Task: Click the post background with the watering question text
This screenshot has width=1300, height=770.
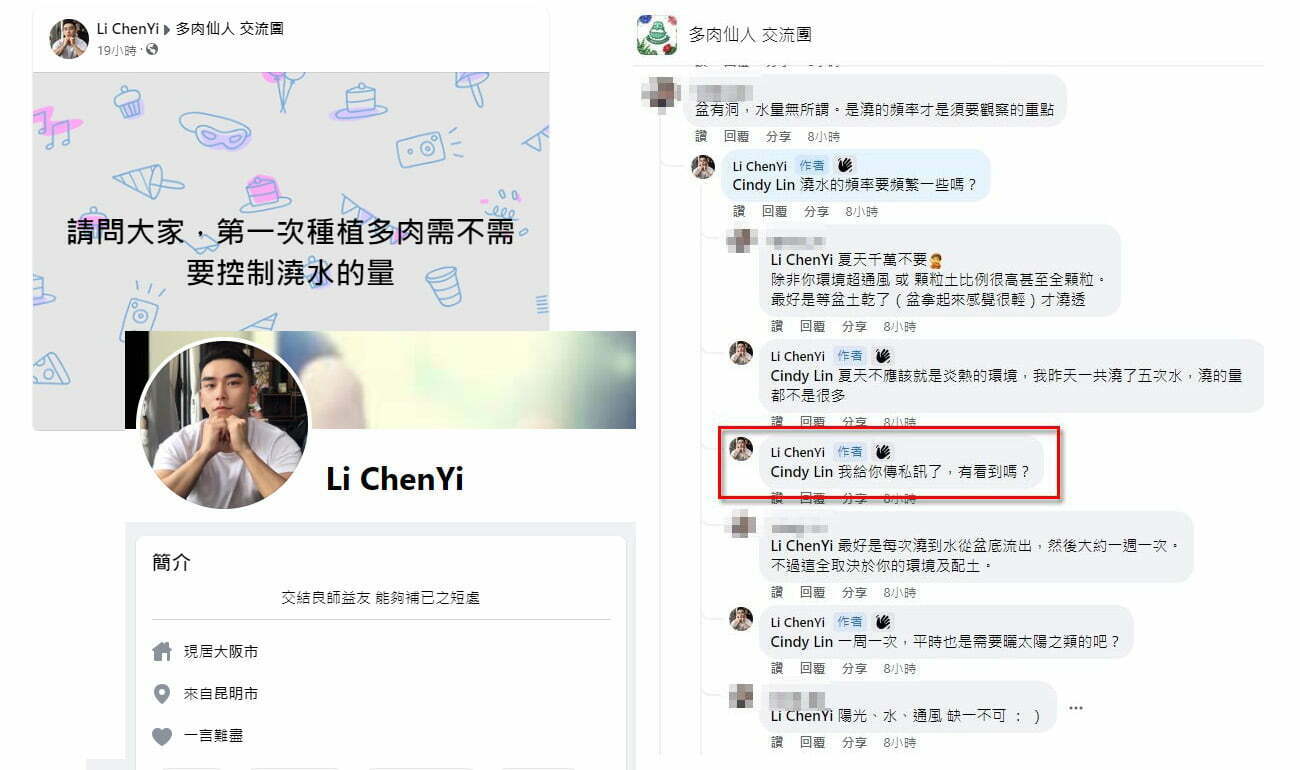Action: (291, 200)
